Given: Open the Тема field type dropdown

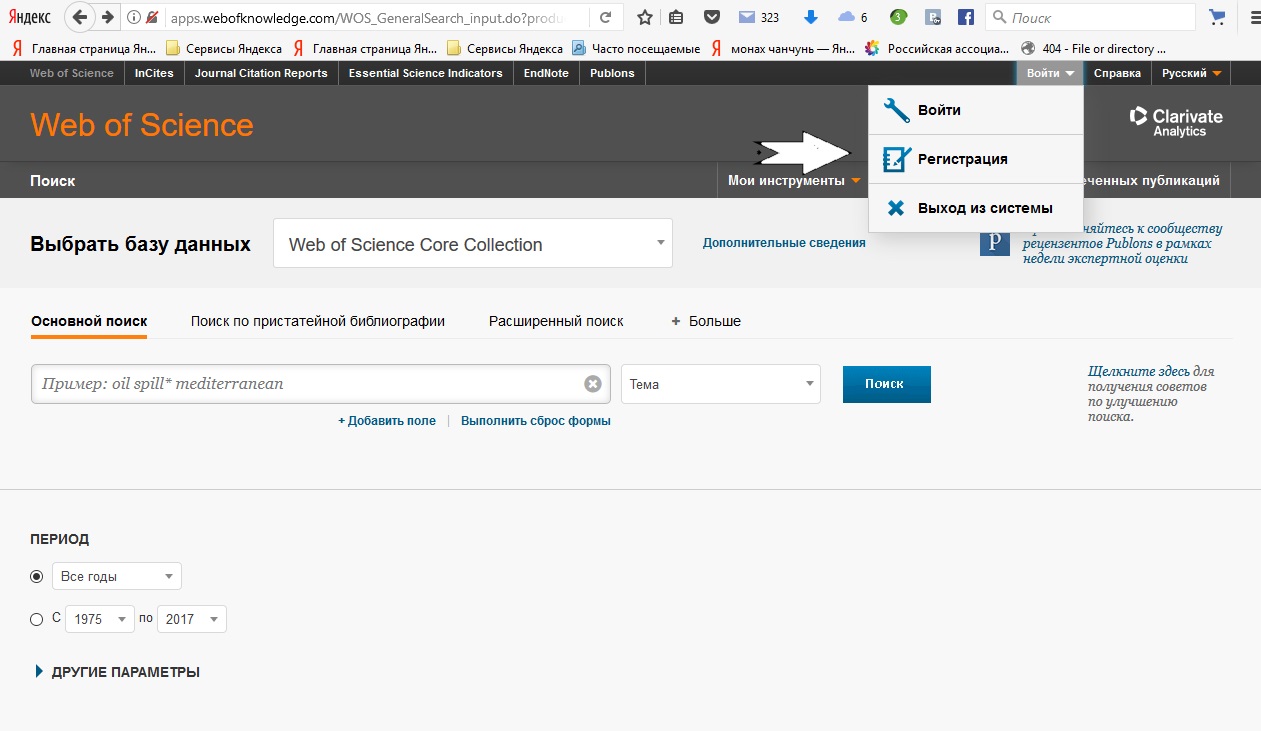Looking at the screenshot, I should [x=721, y=384].
